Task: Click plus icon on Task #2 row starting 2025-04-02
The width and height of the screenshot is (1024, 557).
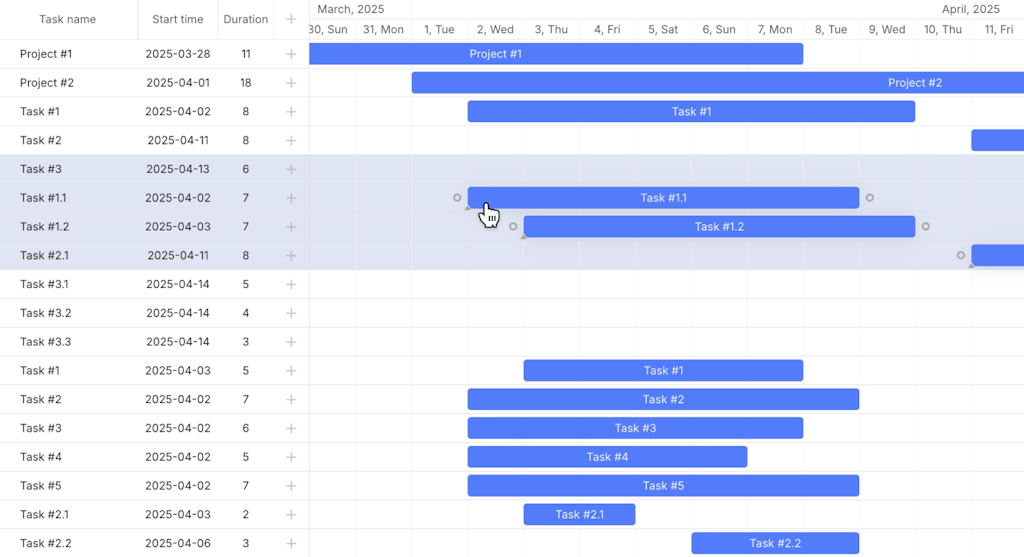Action: (291, 399)
